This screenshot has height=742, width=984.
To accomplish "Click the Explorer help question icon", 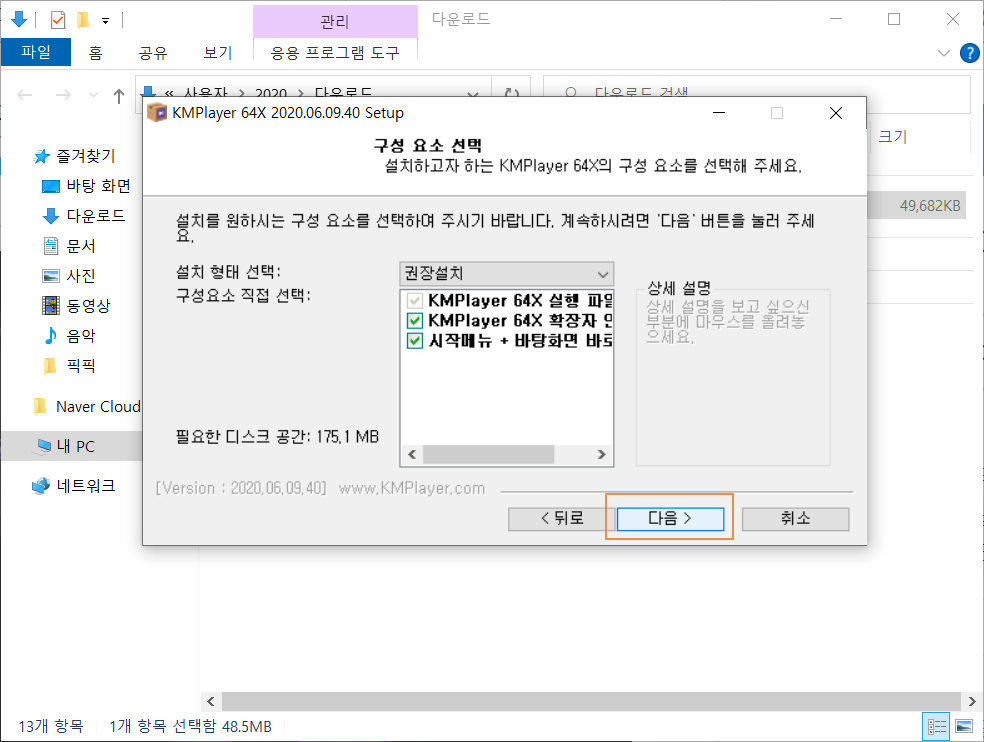I will click(970, 53).
